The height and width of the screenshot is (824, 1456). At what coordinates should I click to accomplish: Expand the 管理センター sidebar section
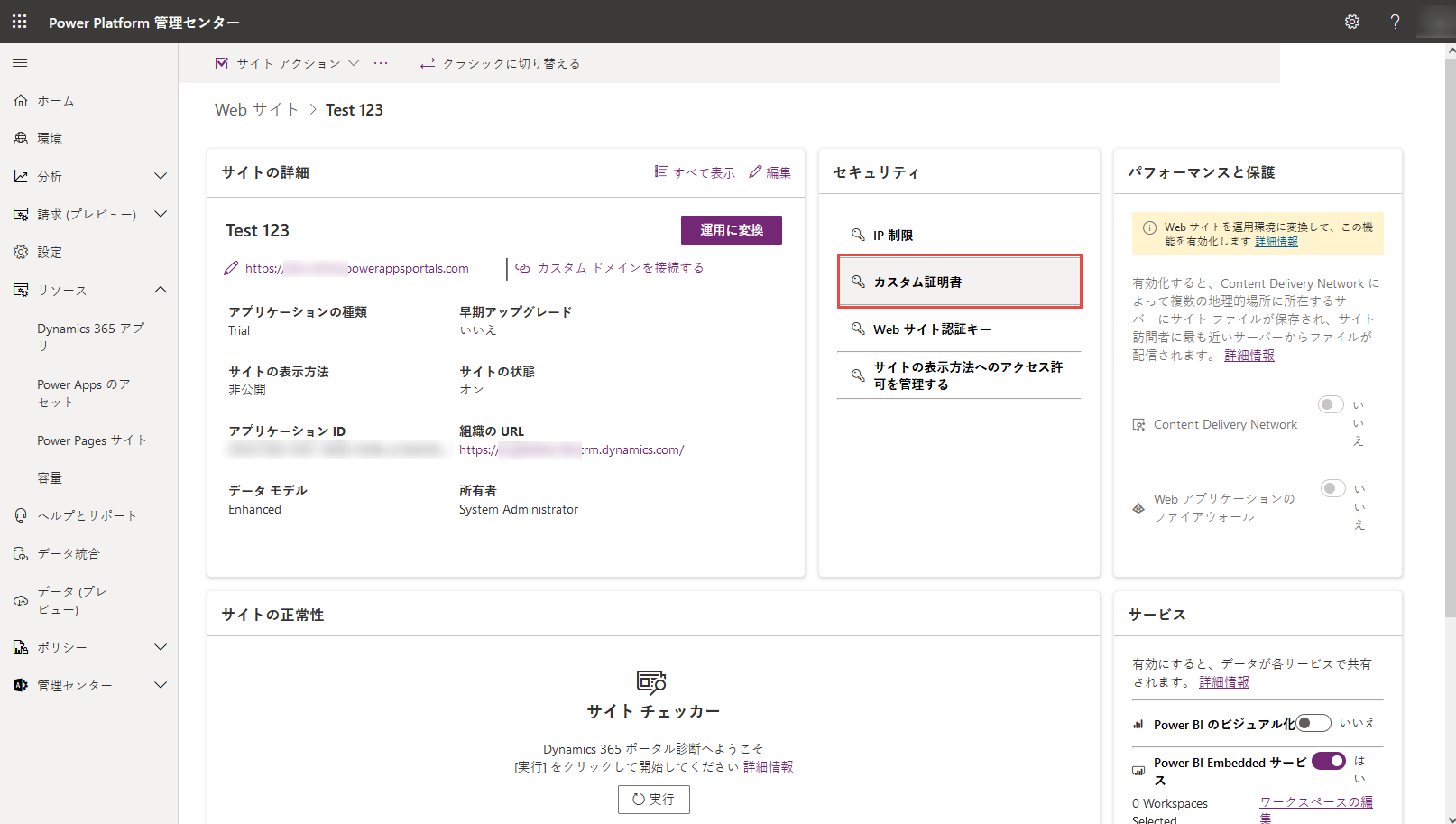tap(161, 685)
